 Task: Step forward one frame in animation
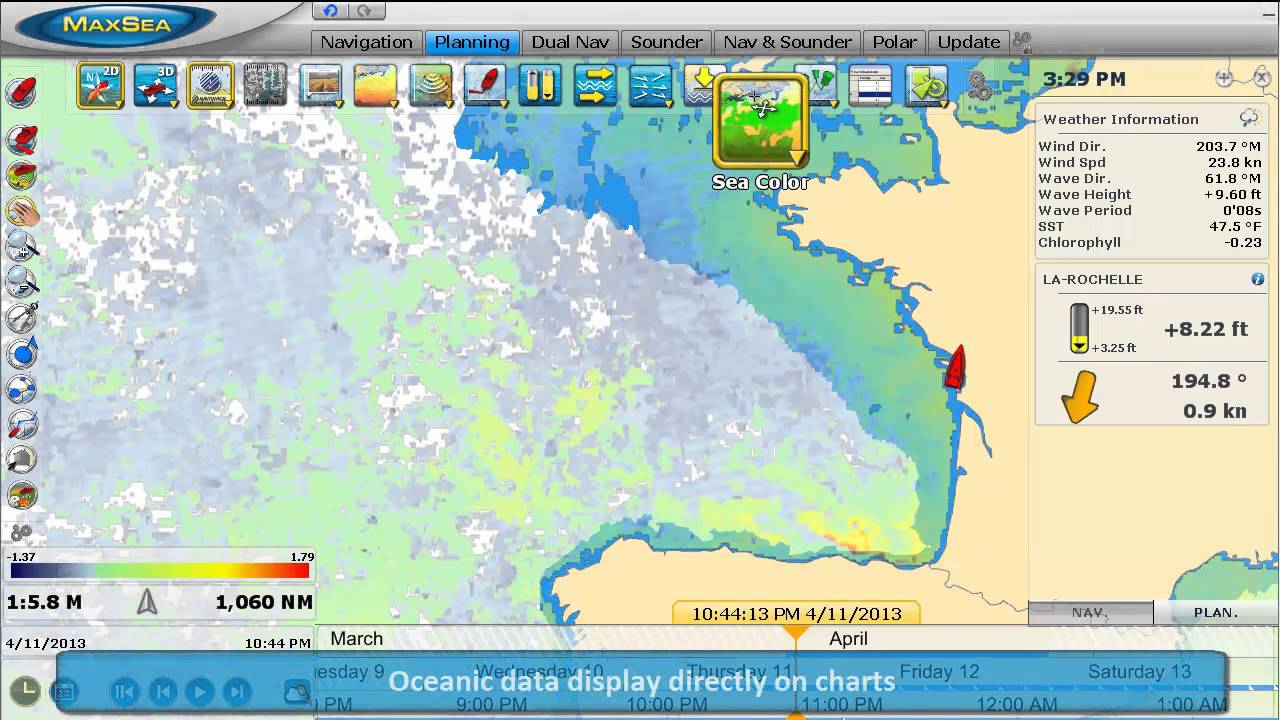237,691
